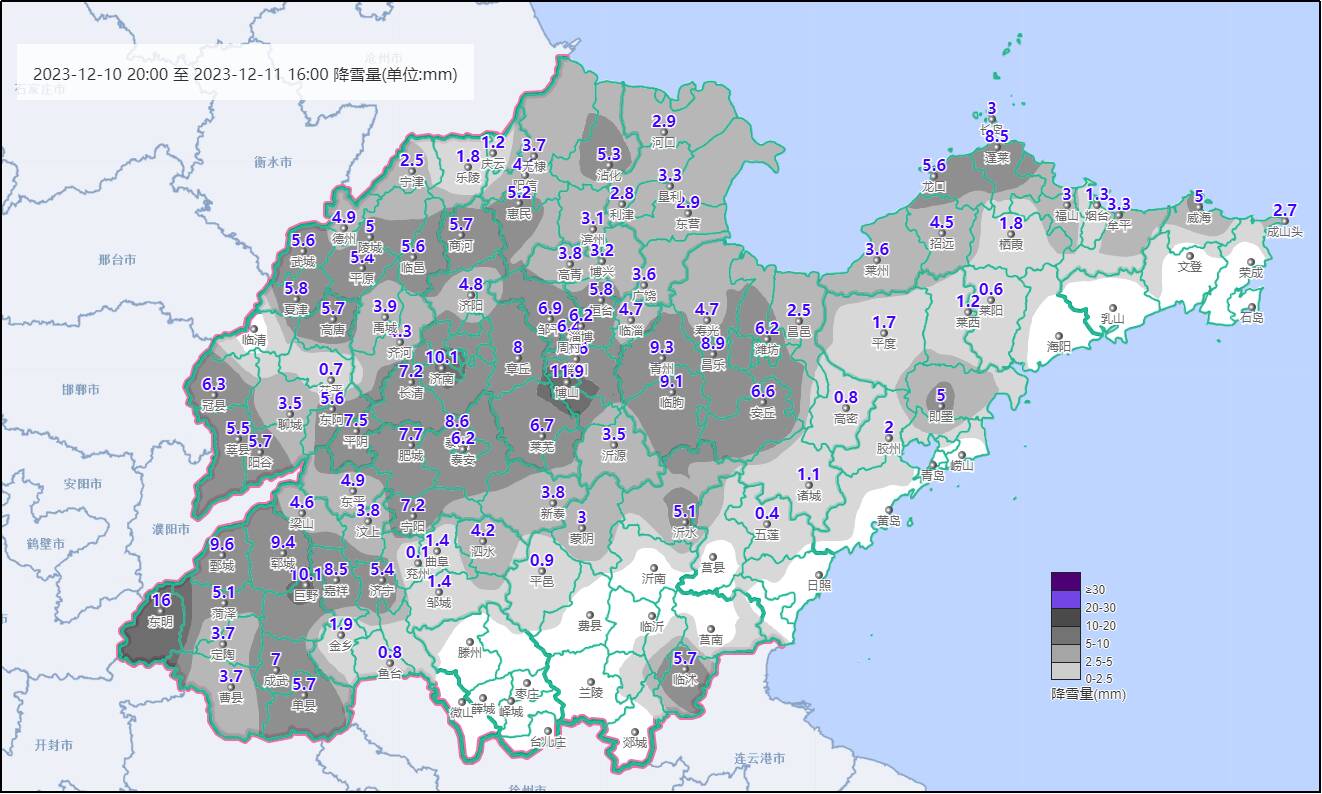Click the 泰安 station dot

tap(462, 448)
